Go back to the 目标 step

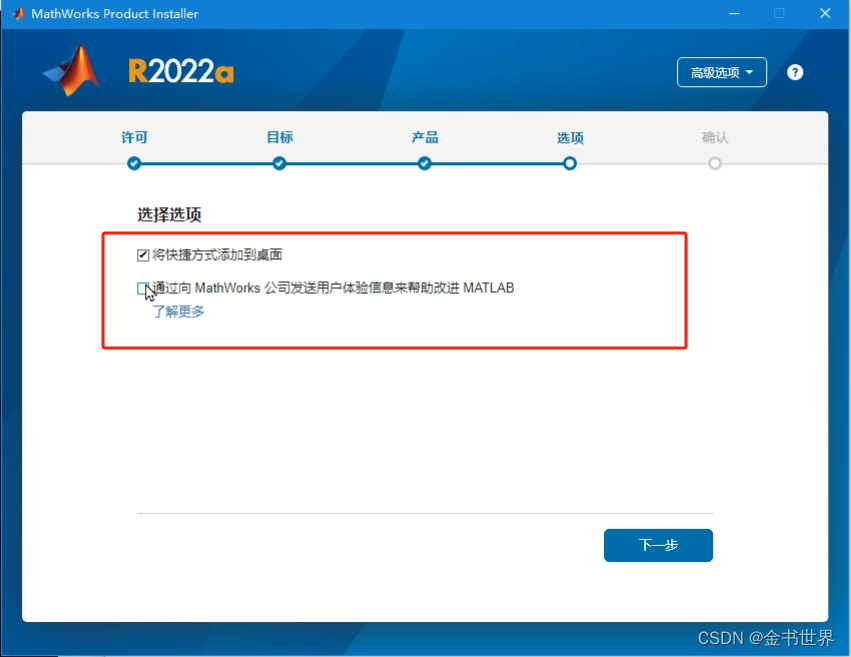(x=280, y=137)
